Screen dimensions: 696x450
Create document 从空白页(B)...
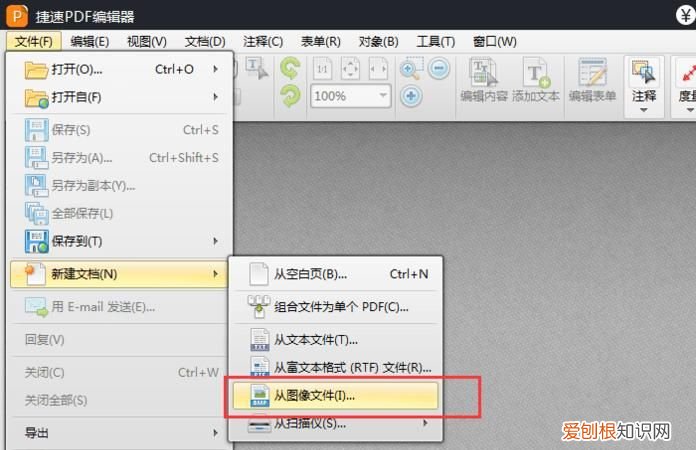click(336, 274)
